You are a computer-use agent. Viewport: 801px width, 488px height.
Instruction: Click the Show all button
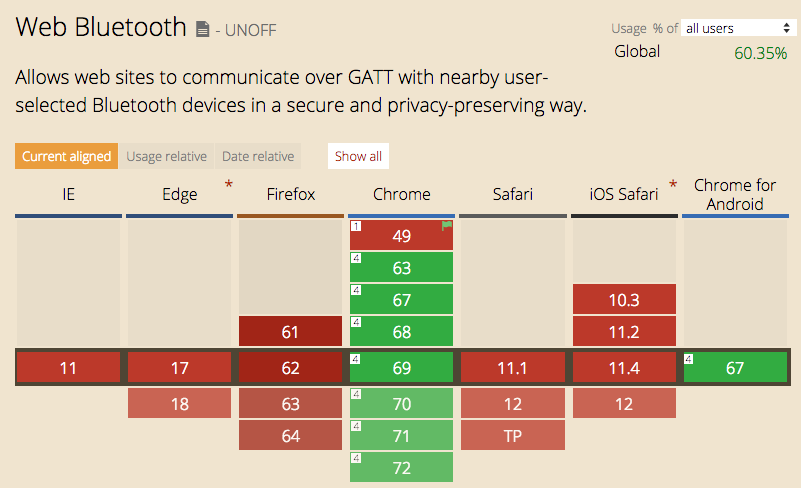358,156
